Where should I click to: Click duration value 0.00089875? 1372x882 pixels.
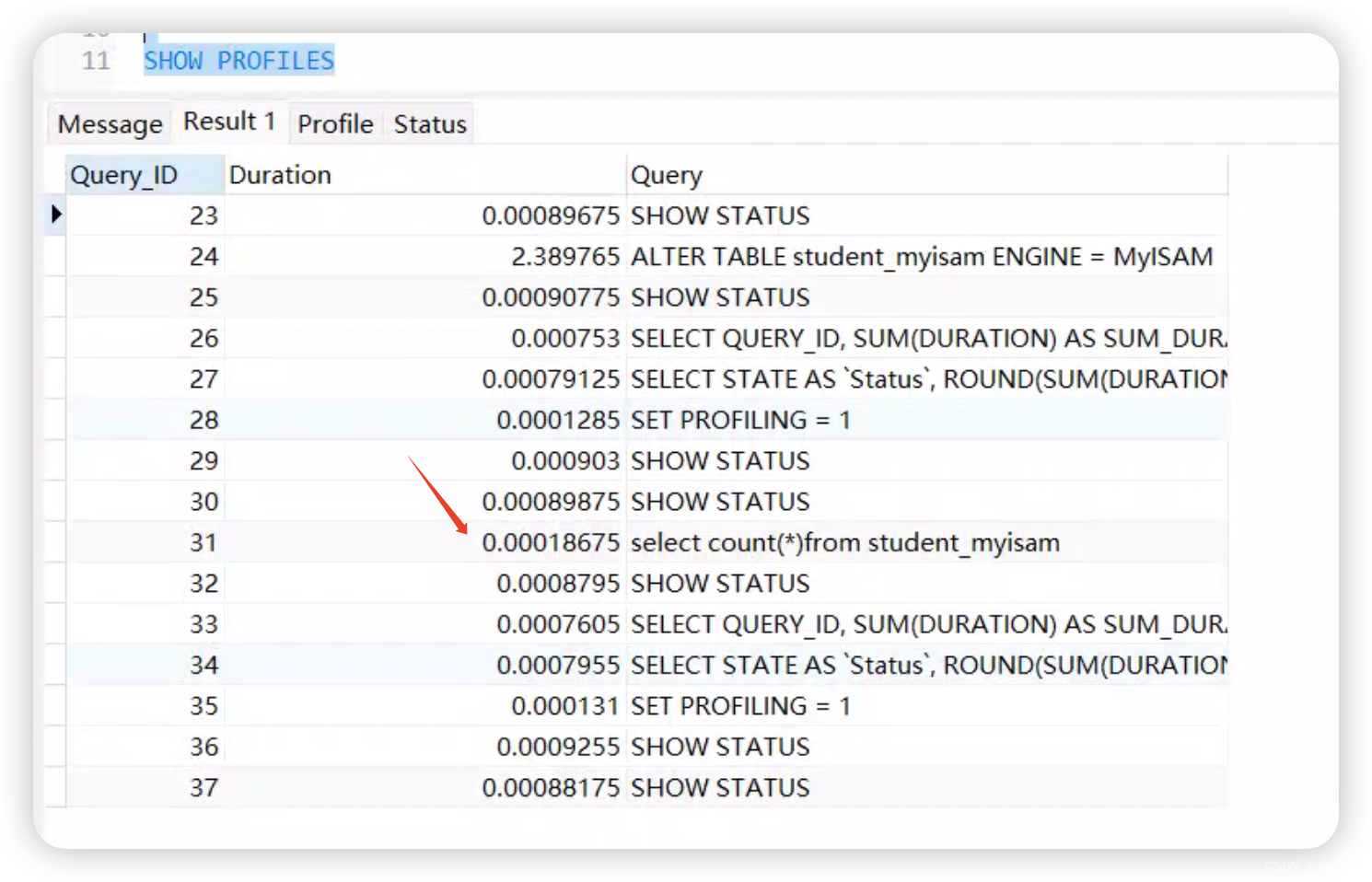point(551,502)
